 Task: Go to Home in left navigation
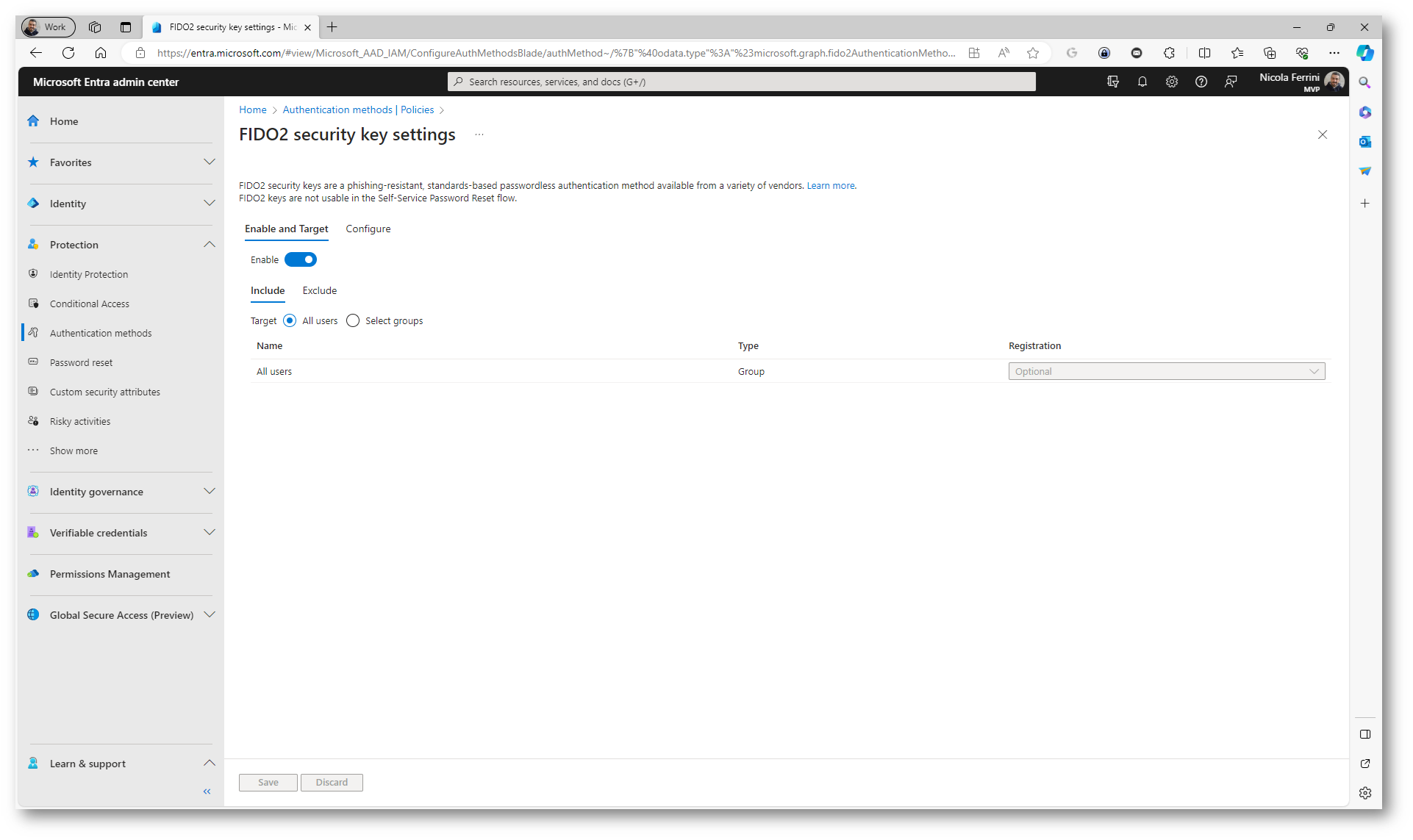64,121
